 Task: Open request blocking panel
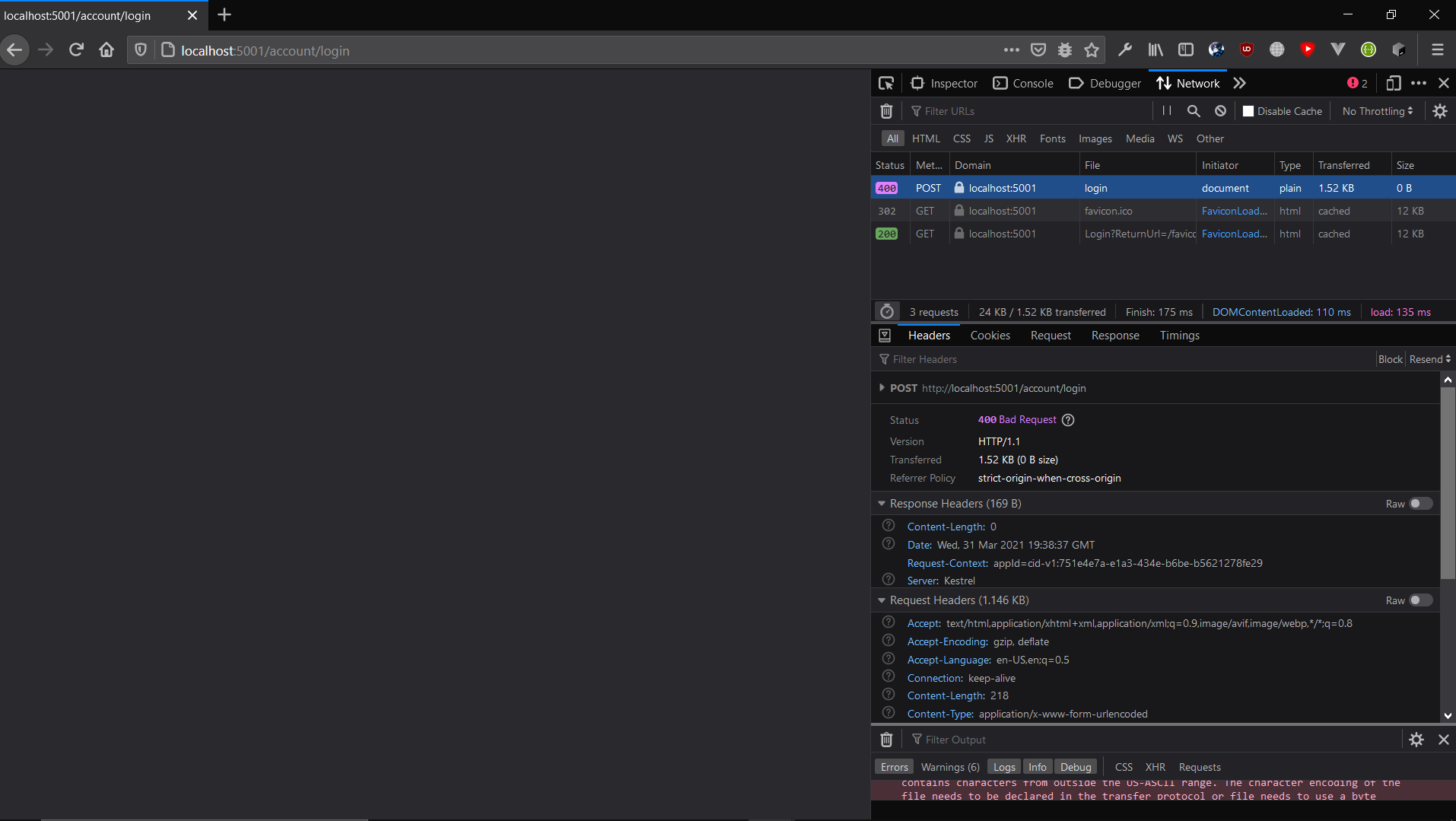pyautogui.click(x=1219, y=110)
